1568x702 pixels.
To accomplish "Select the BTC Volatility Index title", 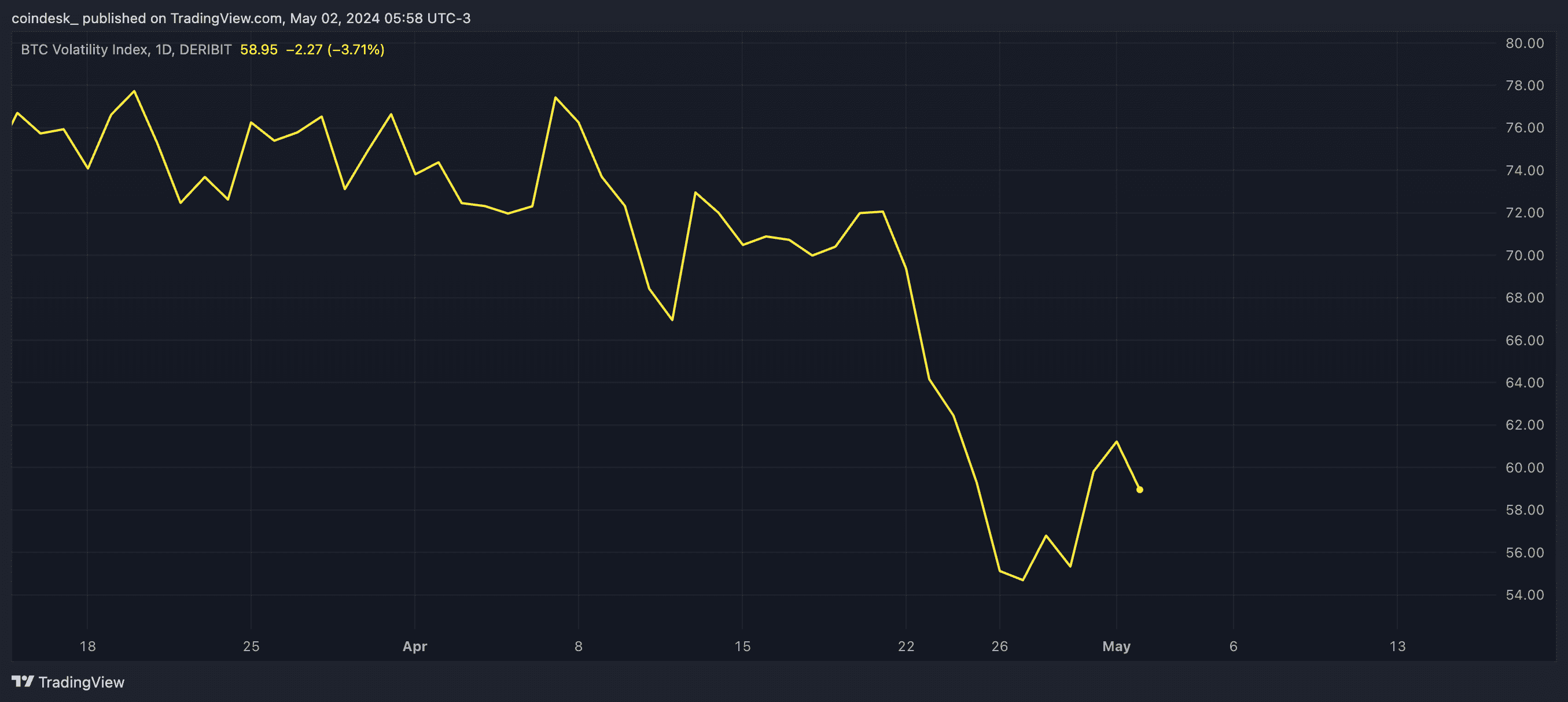I will (126, 49).
